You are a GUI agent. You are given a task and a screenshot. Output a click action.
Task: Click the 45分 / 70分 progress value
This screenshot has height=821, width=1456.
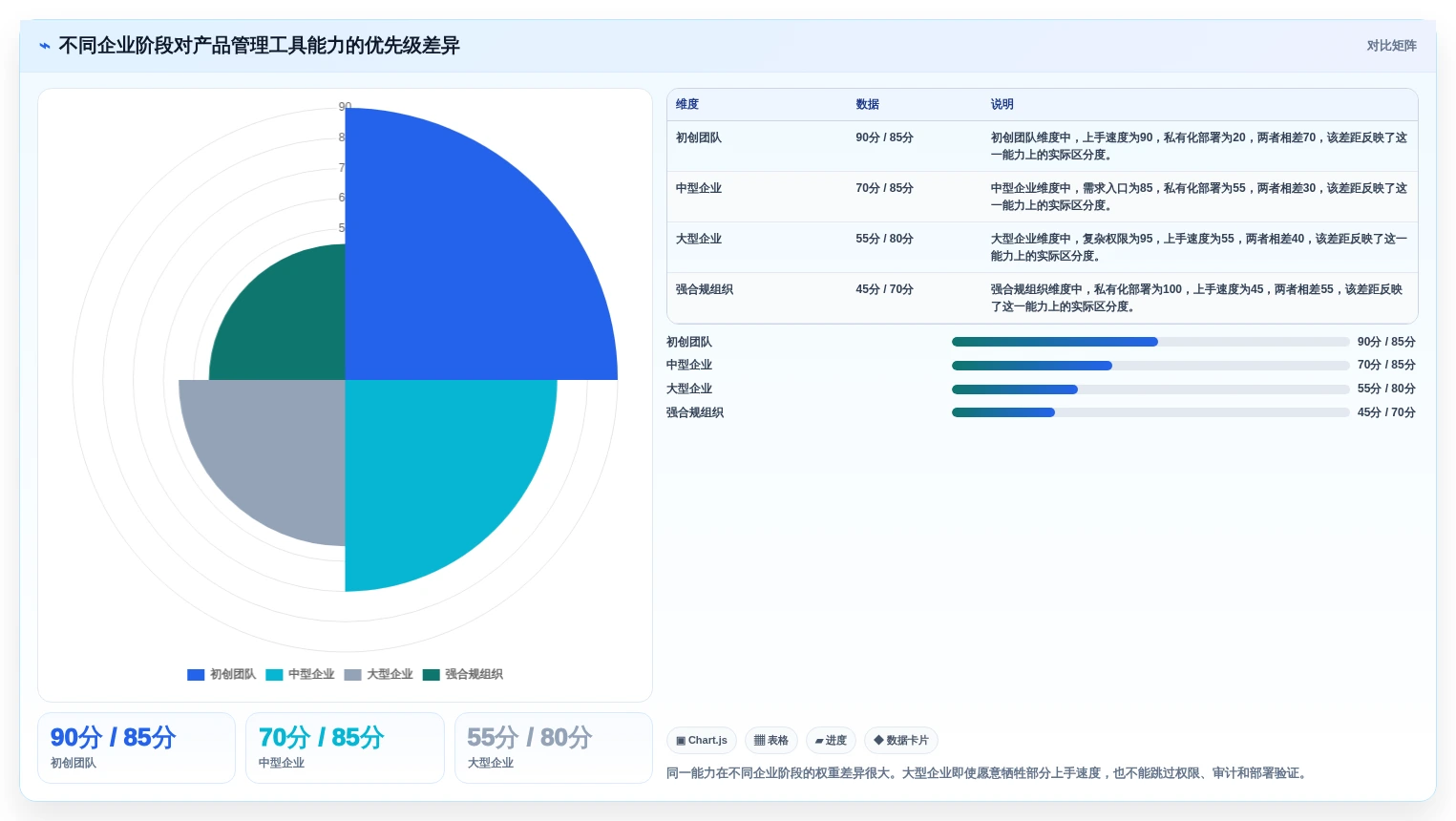[x=1386, y=412]
